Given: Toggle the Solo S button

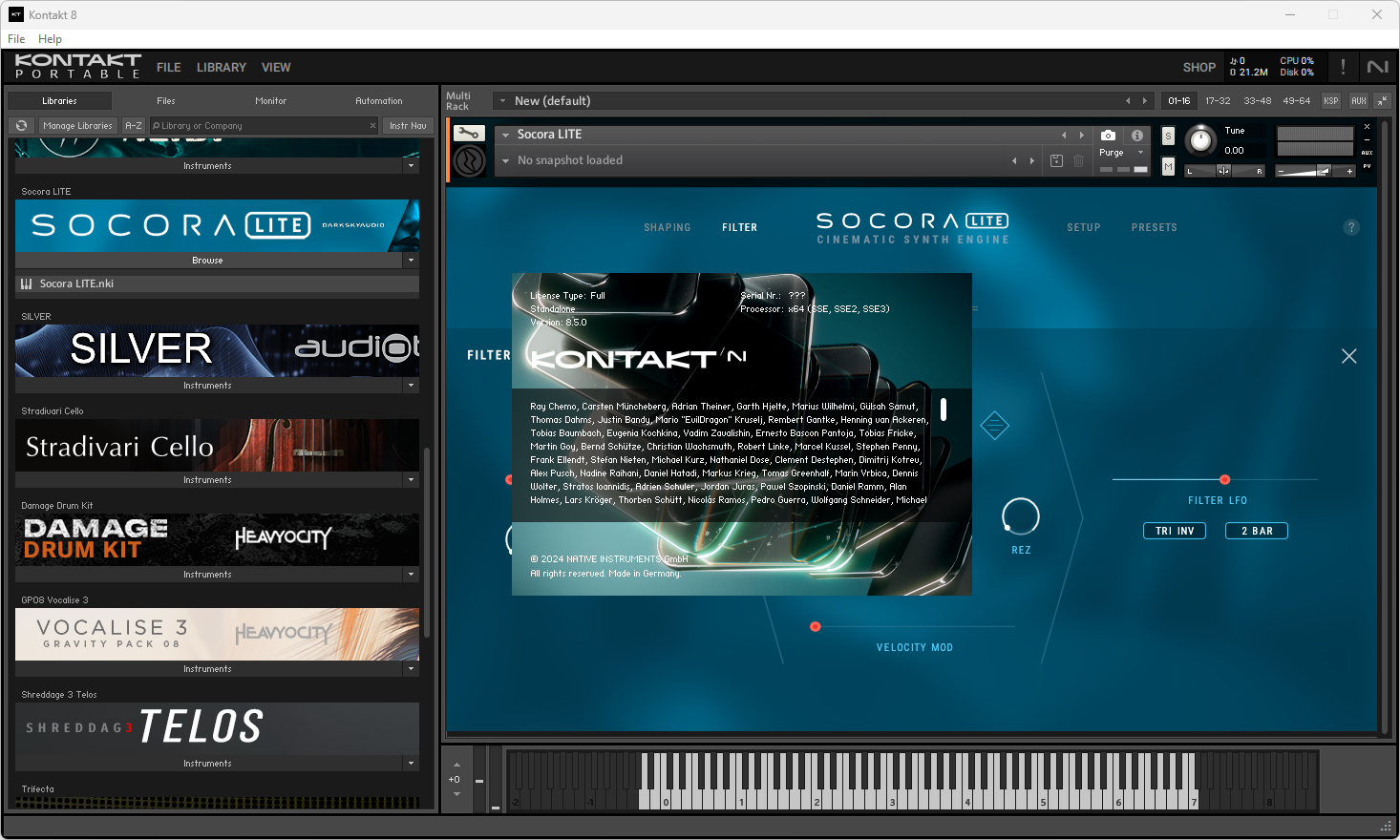Looking at the screenshot, I should pos(1168,136).
